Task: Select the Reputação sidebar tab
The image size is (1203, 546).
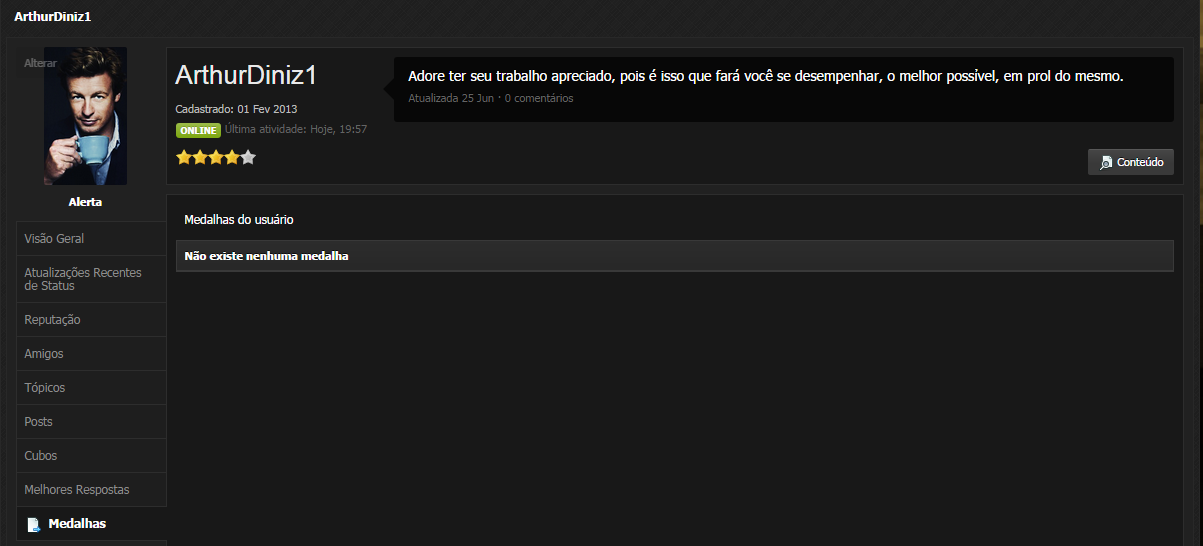Action: coord(91,320)
